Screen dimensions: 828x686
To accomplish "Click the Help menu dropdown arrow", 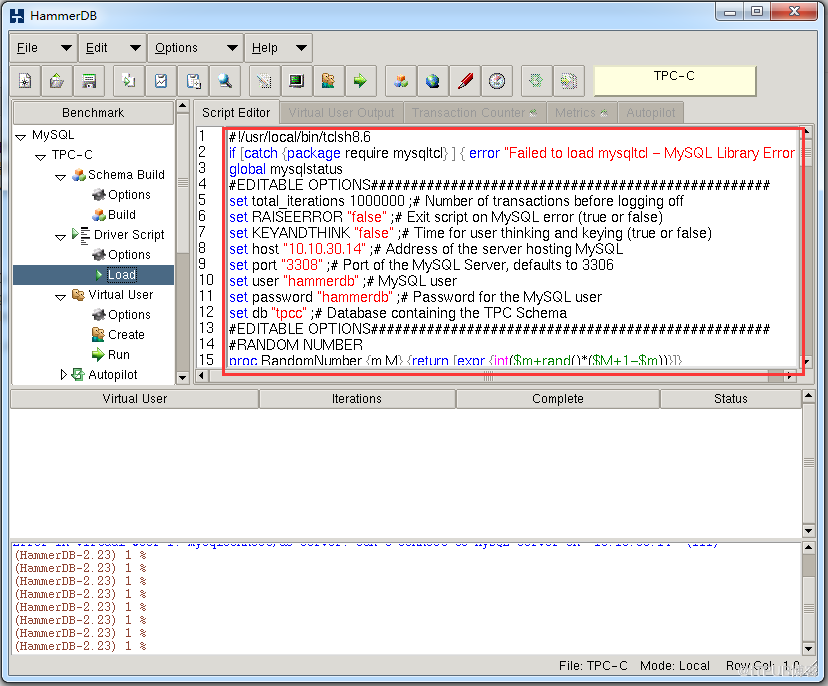I will [x=301, y=48].
